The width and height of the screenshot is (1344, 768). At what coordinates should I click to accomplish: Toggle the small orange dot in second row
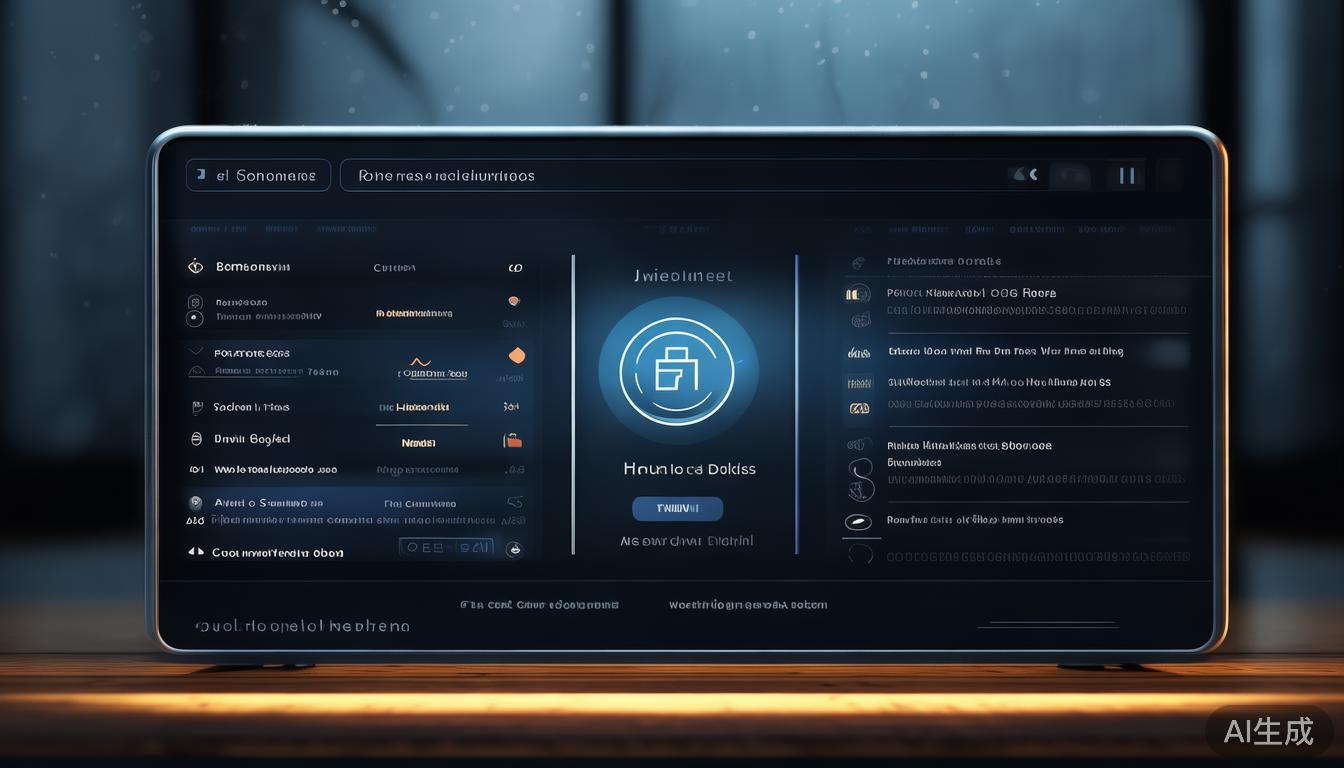coord(513,301)
